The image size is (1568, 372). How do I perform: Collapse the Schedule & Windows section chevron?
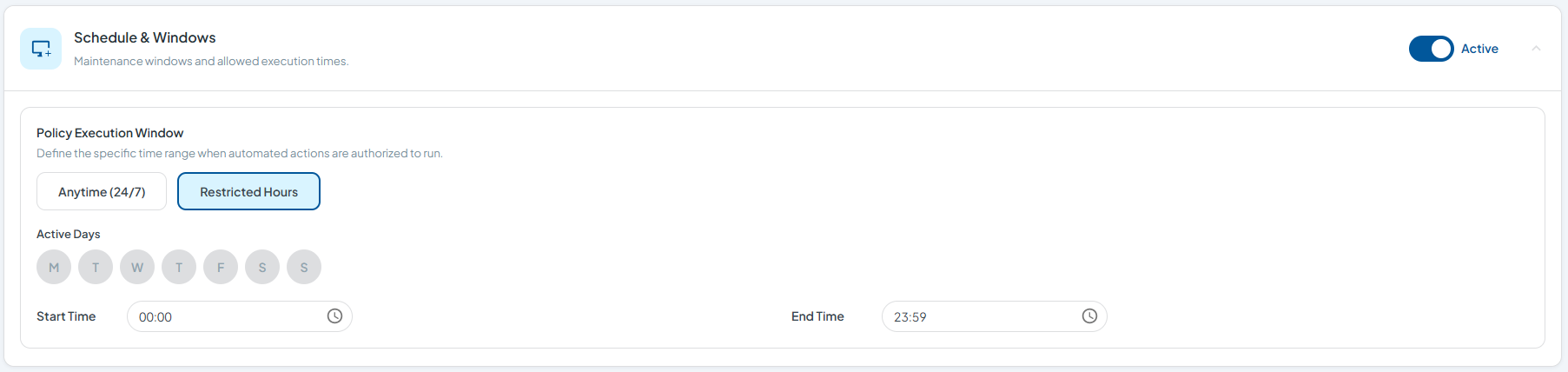click(1536, 49)
